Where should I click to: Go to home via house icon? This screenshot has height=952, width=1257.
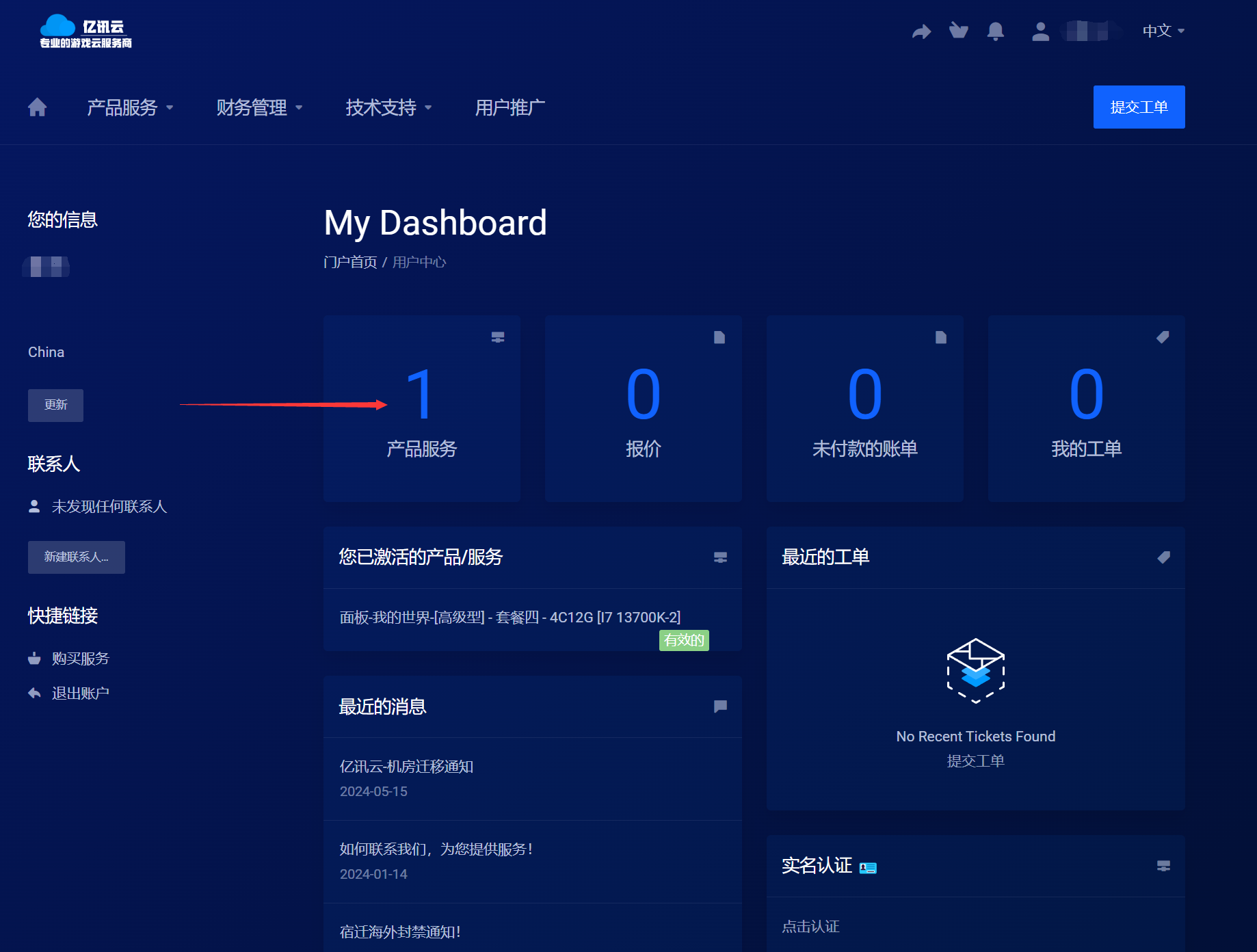tap(38, 107)
